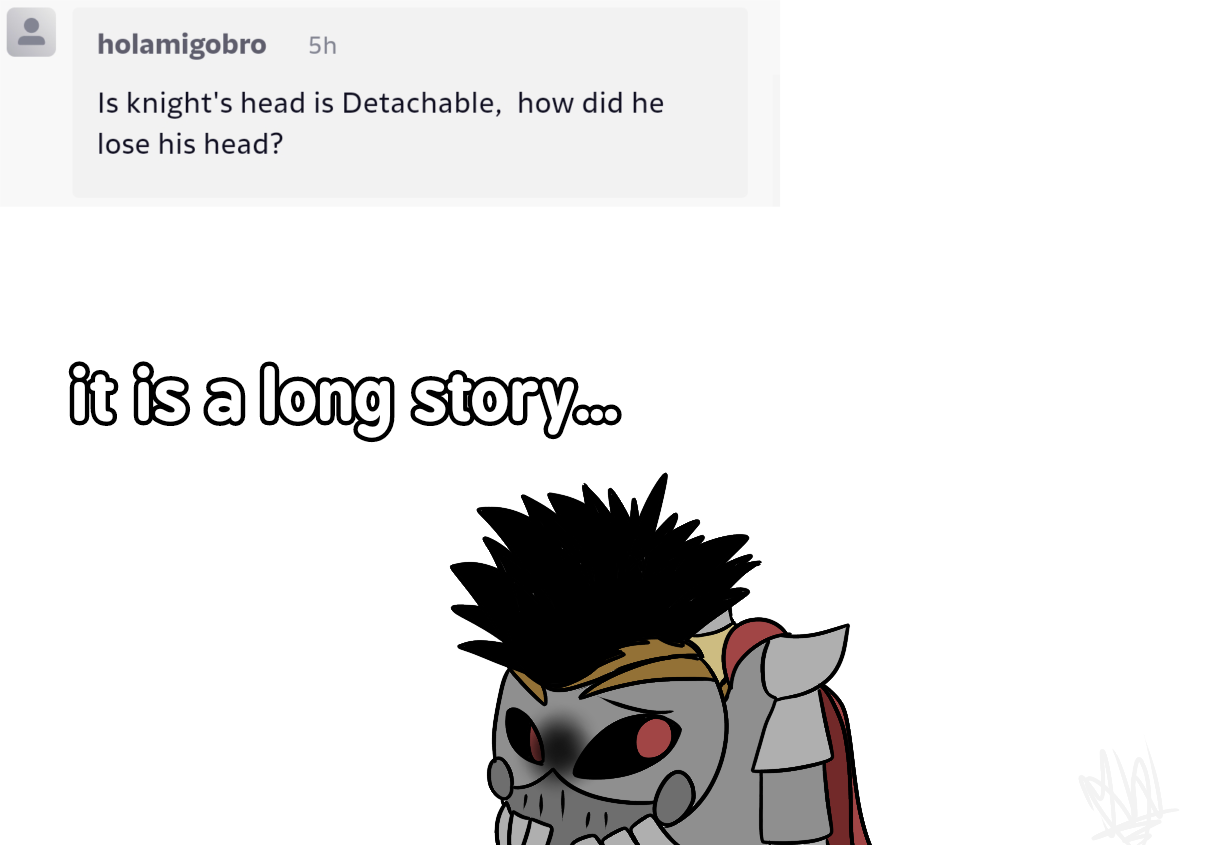The width and height of the screenshot is (1227, 845).
Task: Click the dark smudge on knight's nose
Action: point(561,740)
